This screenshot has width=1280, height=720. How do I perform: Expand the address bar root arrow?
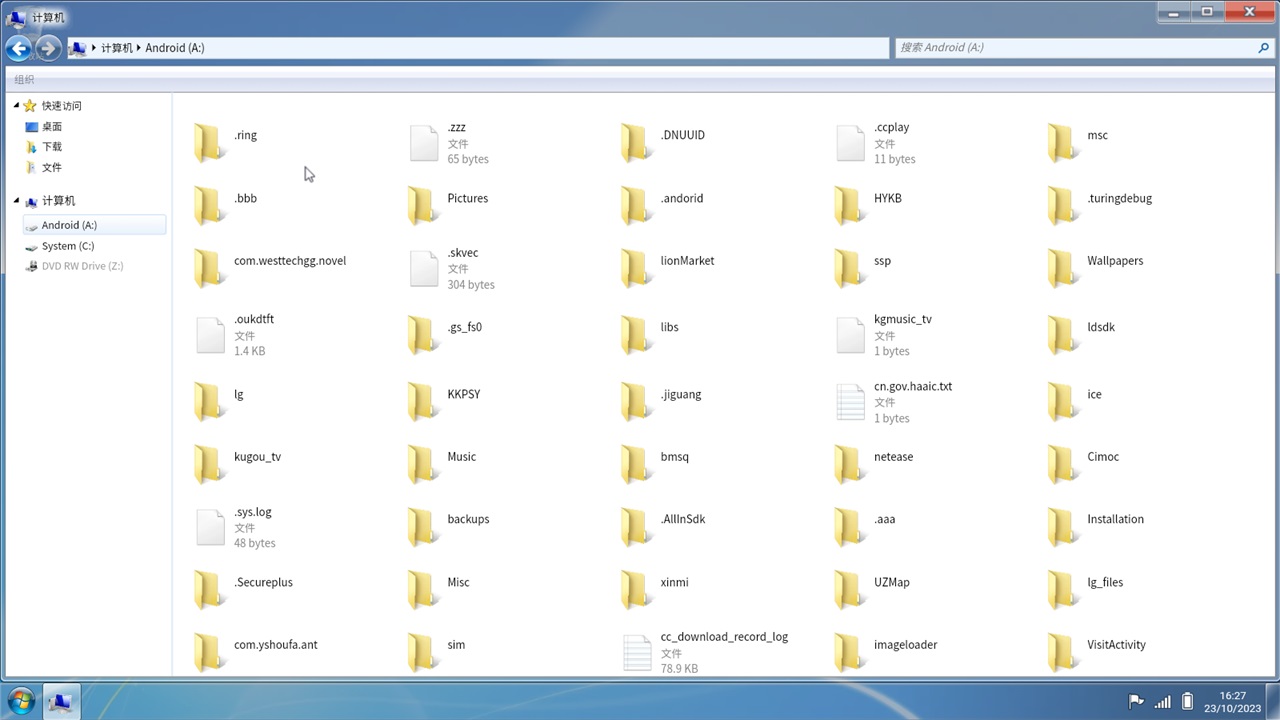[x=94, y=48]
